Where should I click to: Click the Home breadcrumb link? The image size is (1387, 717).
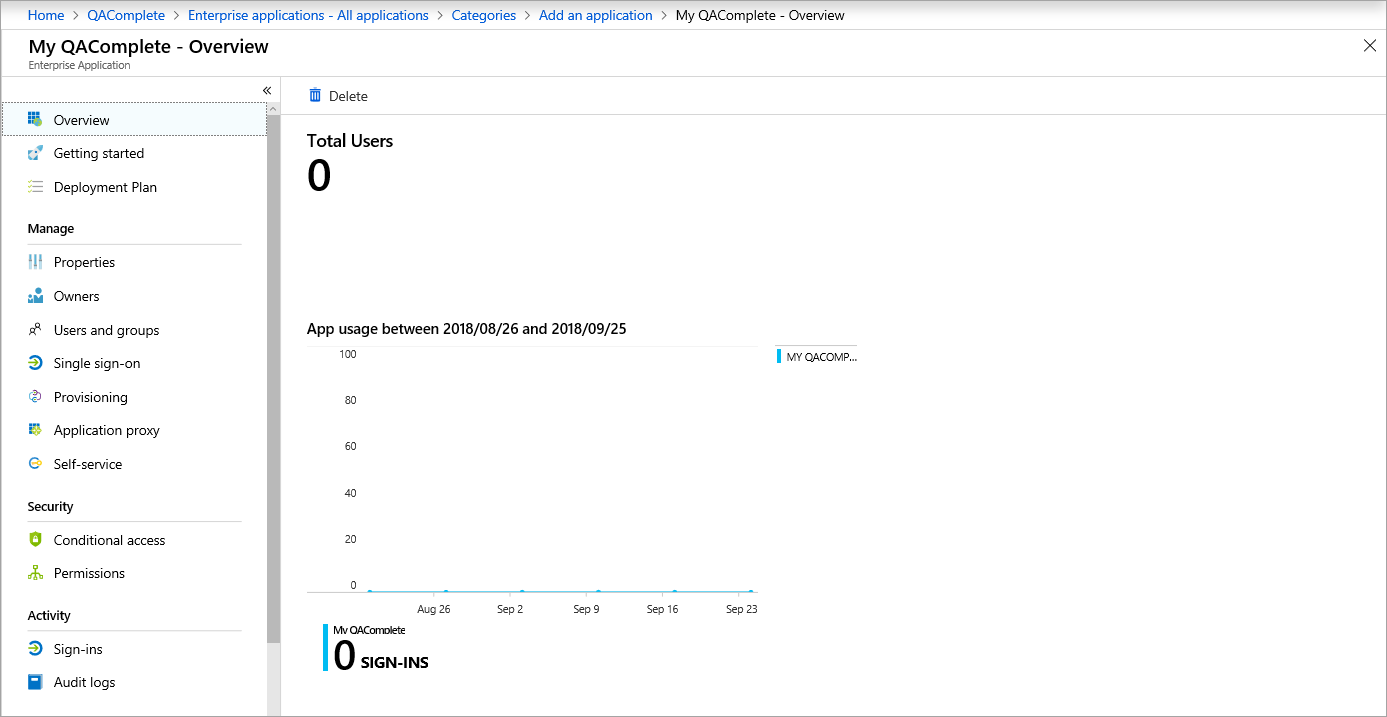pos(46,15)
